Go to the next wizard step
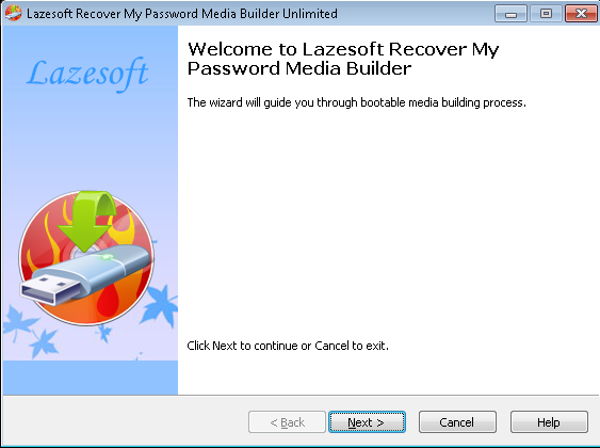 click(x=367, y=422)
